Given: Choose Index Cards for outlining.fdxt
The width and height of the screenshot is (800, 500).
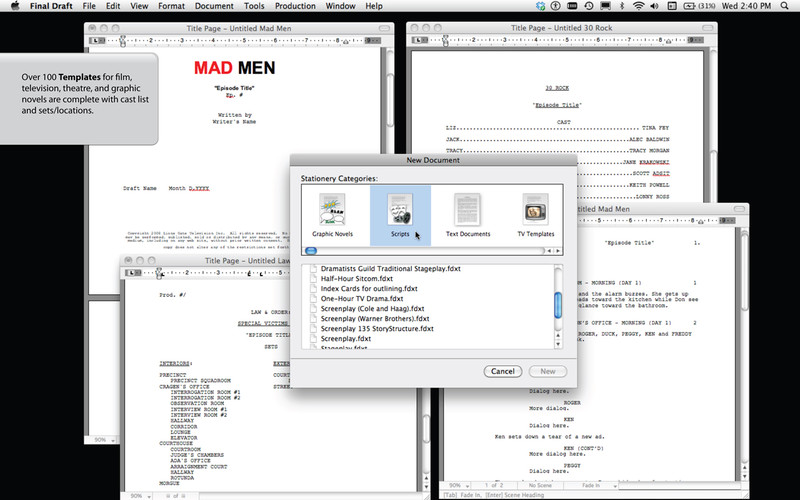Looking at the screenshot, I should click(369, 288).
